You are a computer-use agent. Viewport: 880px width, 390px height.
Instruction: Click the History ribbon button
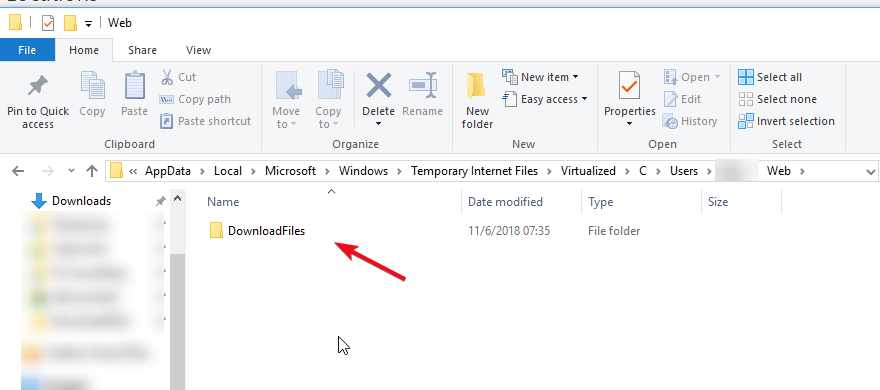(x=690, y=121)
